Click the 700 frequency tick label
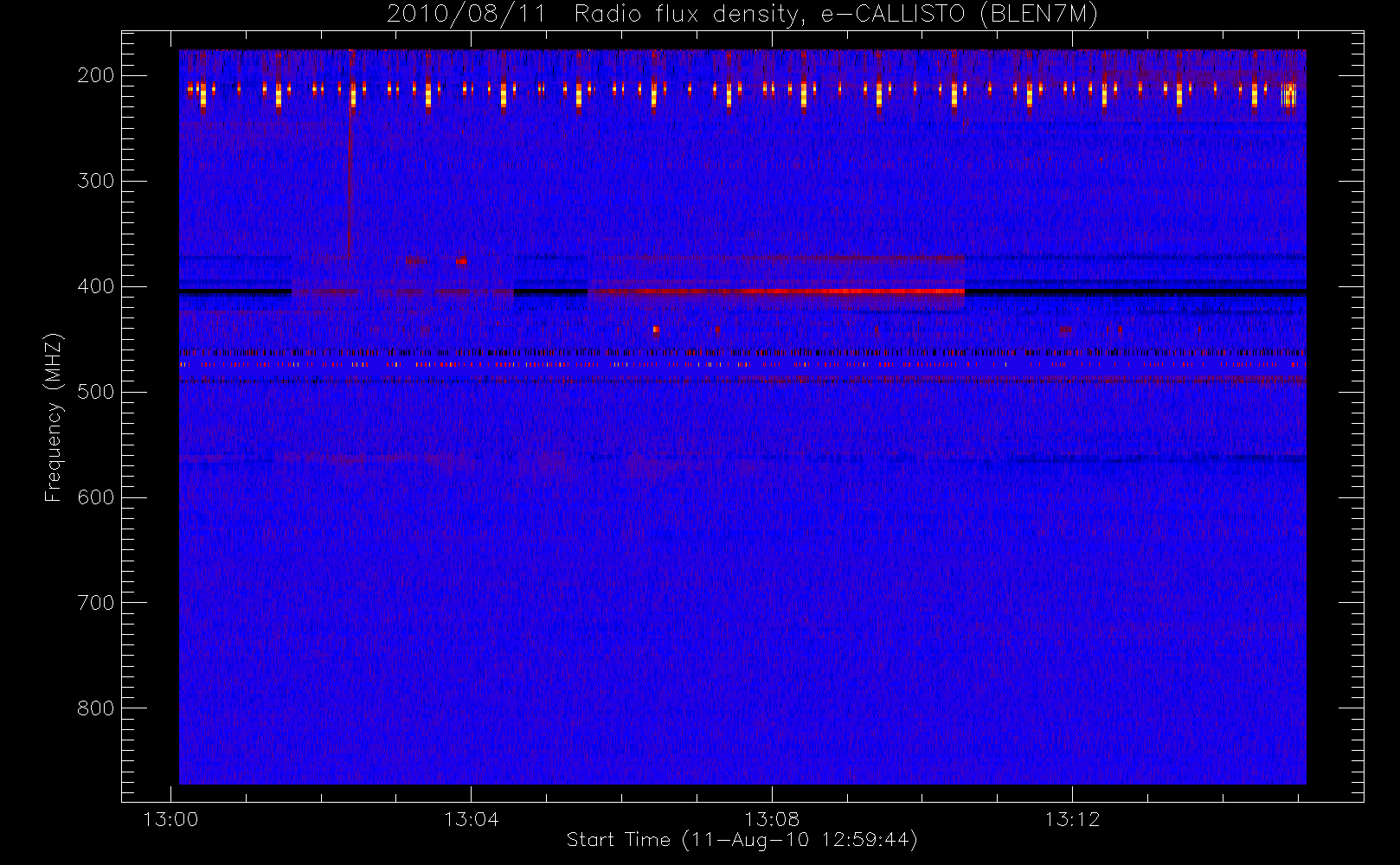Screen dimensions: 1400x865 point(95,603)
